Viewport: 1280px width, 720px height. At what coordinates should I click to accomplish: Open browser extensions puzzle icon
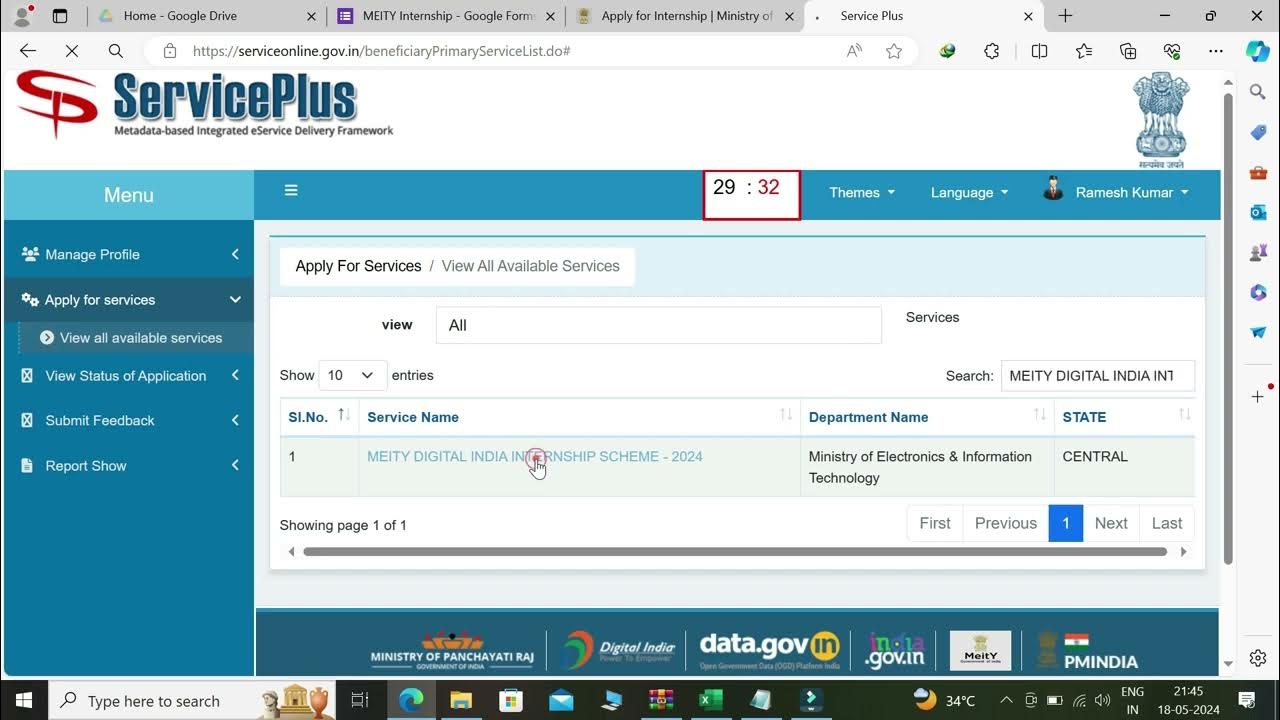(992, 51)
